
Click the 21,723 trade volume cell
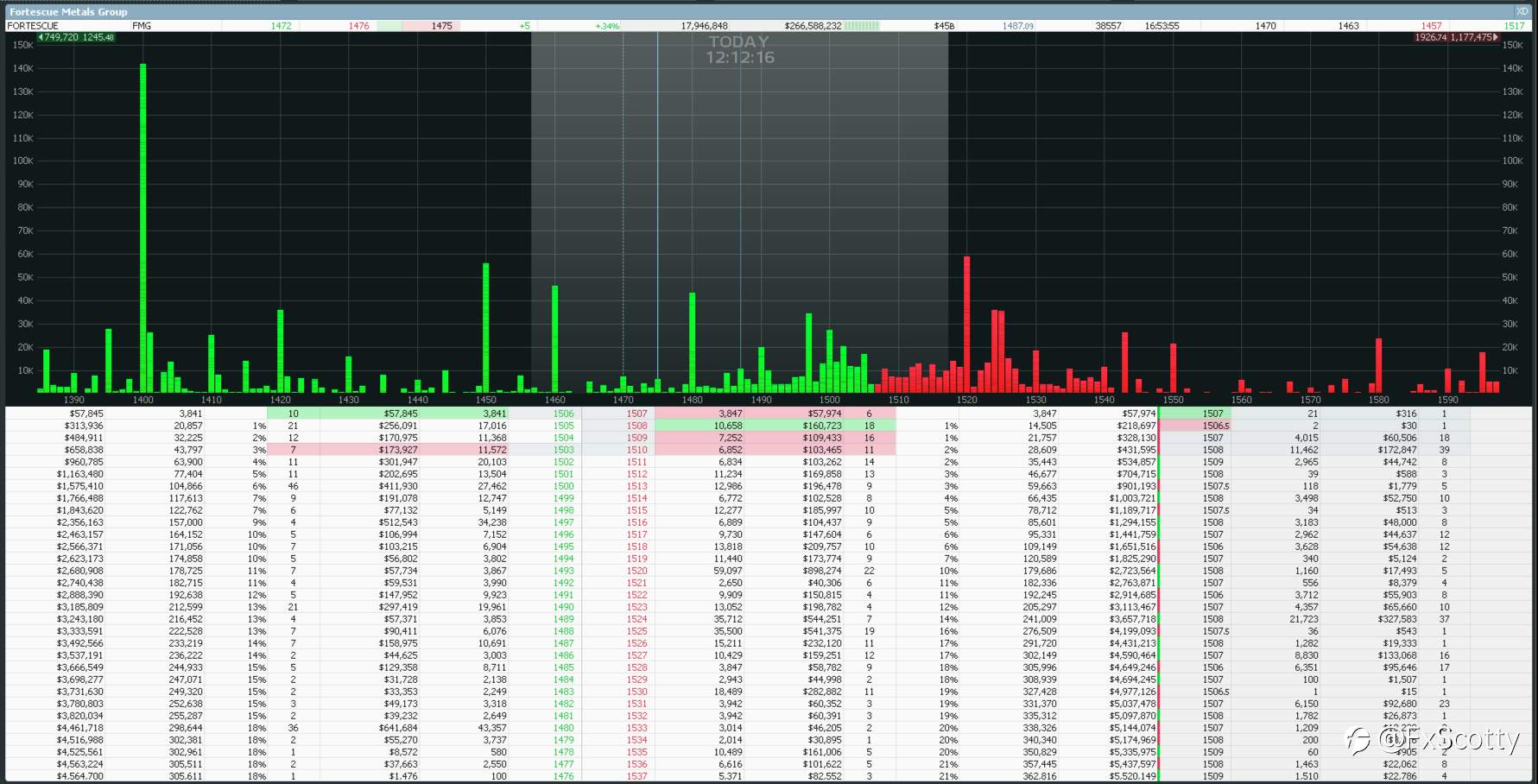tap(1303, 619)
